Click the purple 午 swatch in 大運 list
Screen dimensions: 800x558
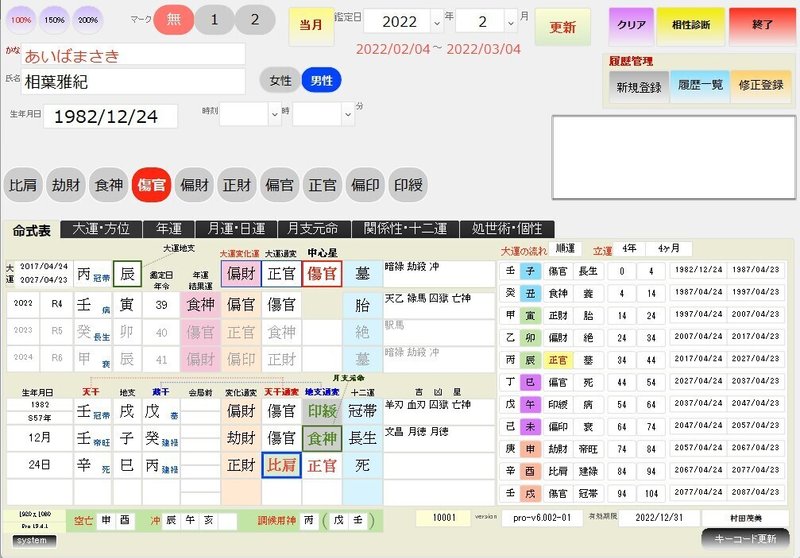coord(530,404)
